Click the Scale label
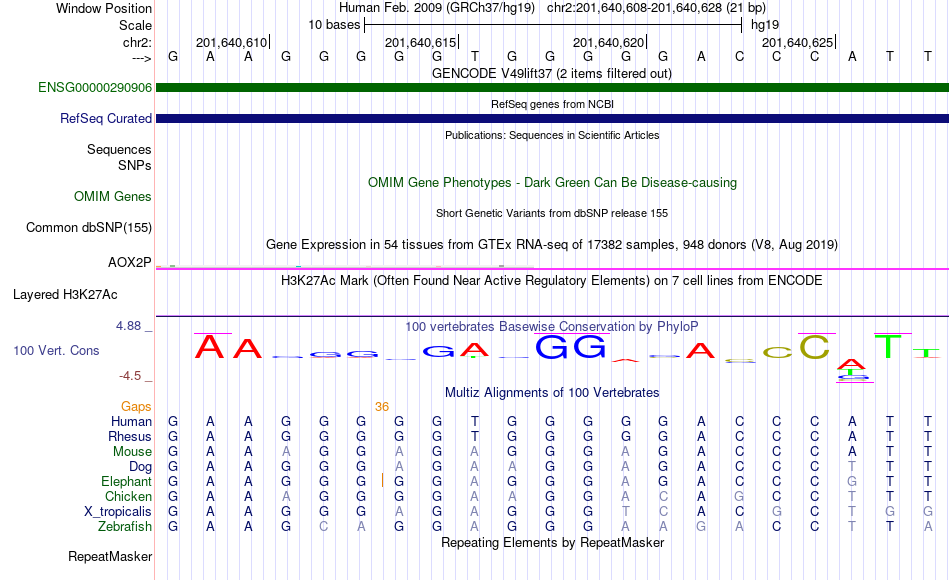Image resolution: width=950 pixels, height=580 pixels. tap(135, 25)
